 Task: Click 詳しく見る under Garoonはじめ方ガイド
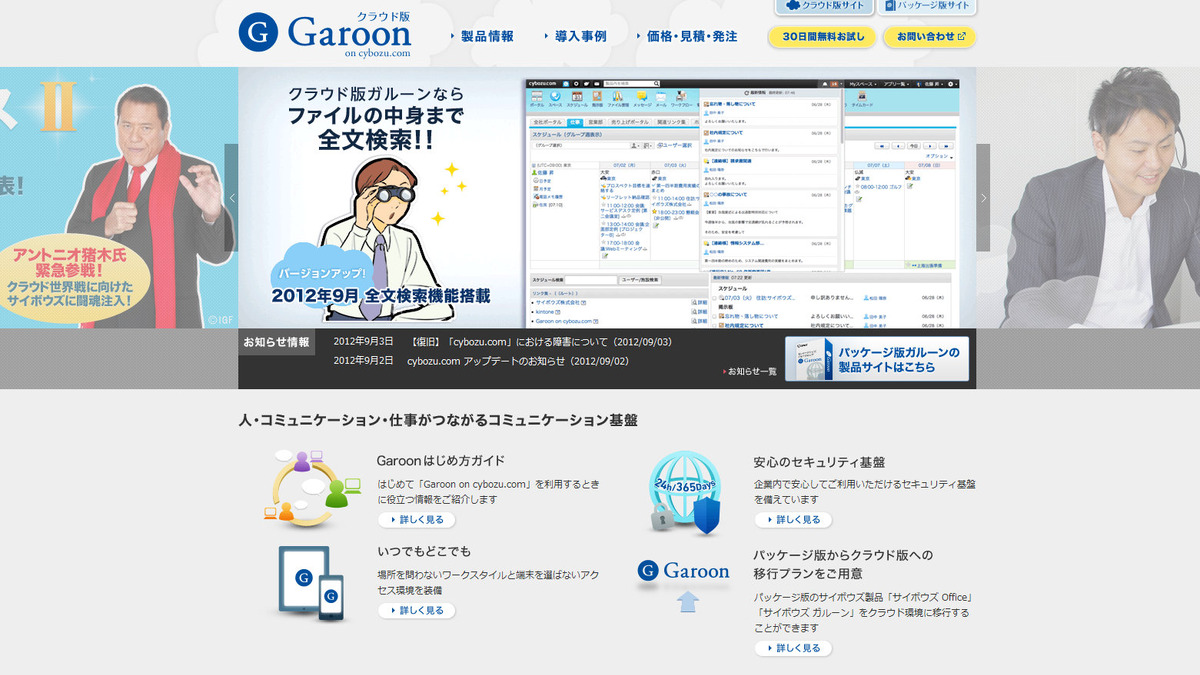point(416,520)
